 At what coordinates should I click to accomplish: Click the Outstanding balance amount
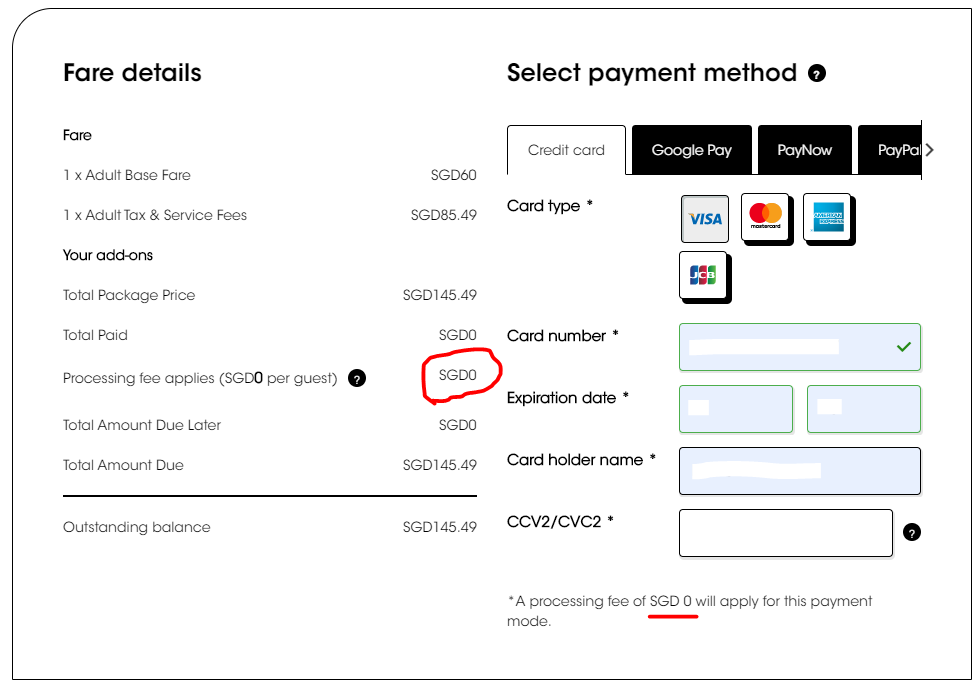[x=439, y=527]
